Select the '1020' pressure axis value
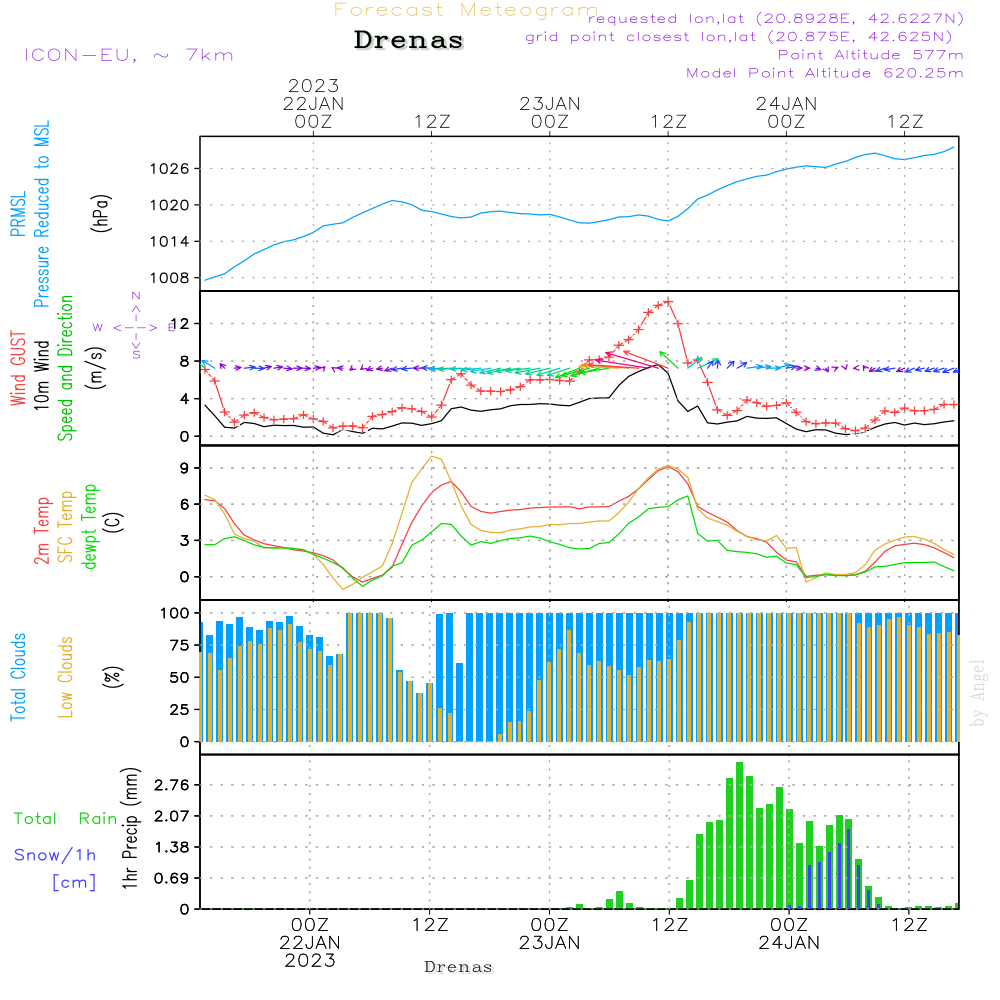 [x=170, y=205]
